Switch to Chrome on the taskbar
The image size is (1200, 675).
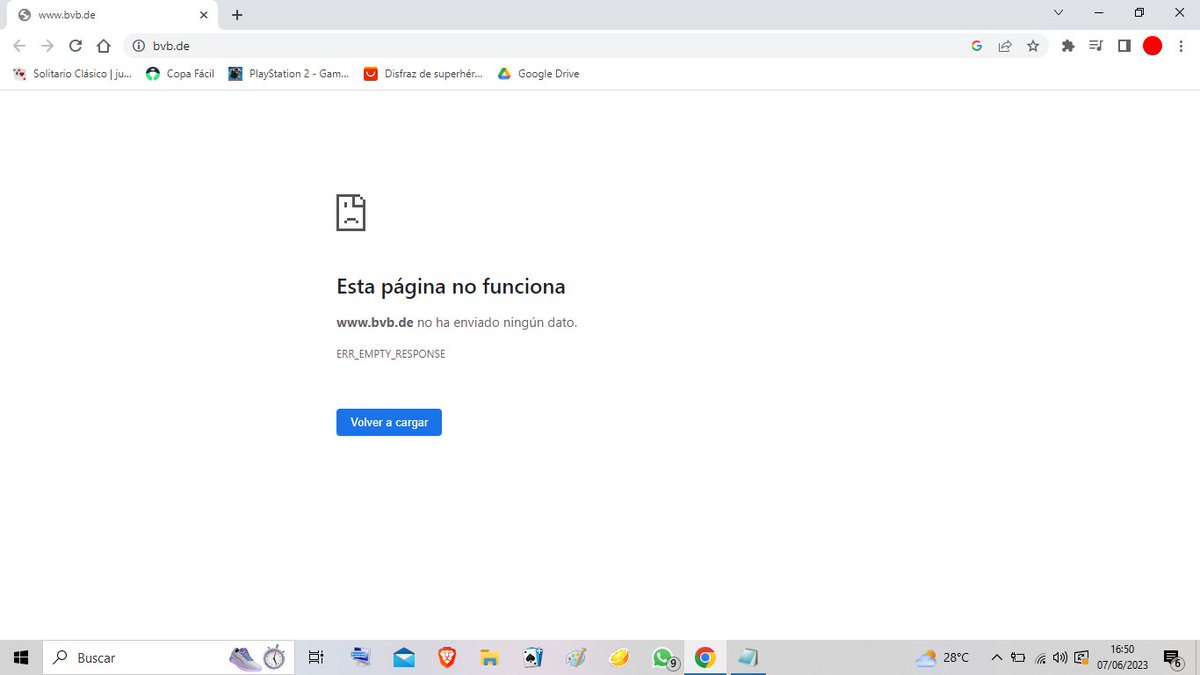[x=705, y=657]
